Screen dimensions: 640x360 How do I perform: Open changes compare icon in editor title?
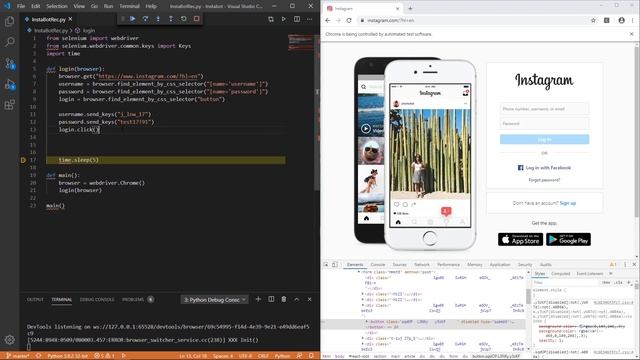pos(271,19)
